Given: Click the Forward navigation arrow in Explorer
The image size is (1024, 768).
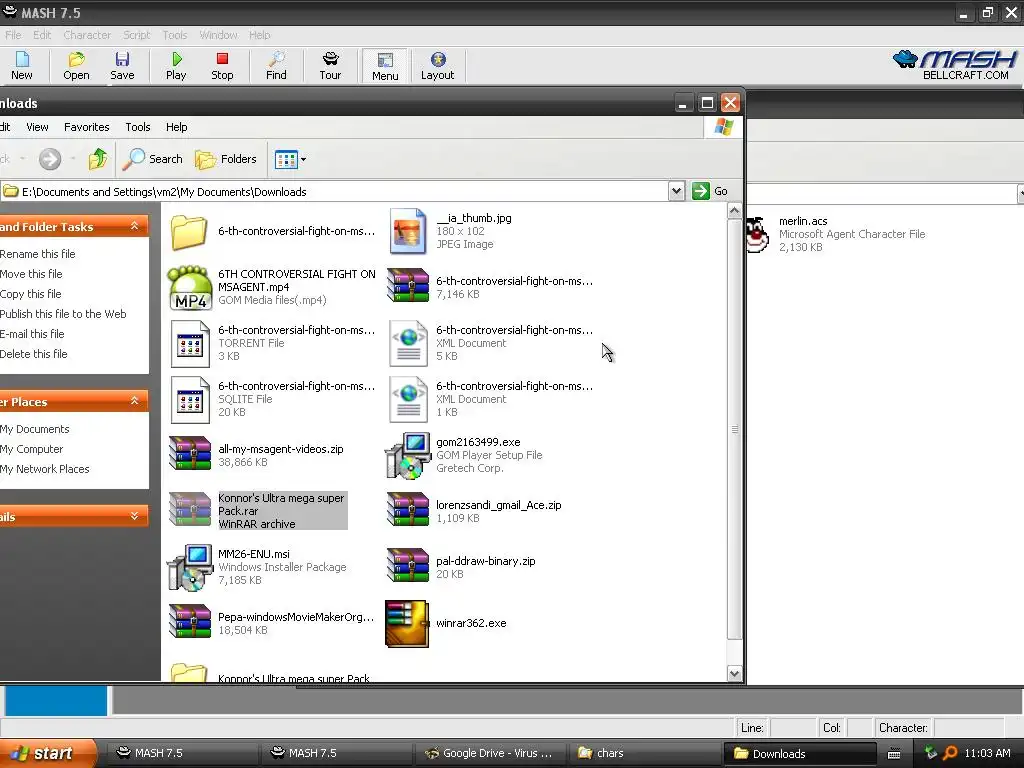Looking at the screenshot, I should pyautogui.click(x=50, y=159).
